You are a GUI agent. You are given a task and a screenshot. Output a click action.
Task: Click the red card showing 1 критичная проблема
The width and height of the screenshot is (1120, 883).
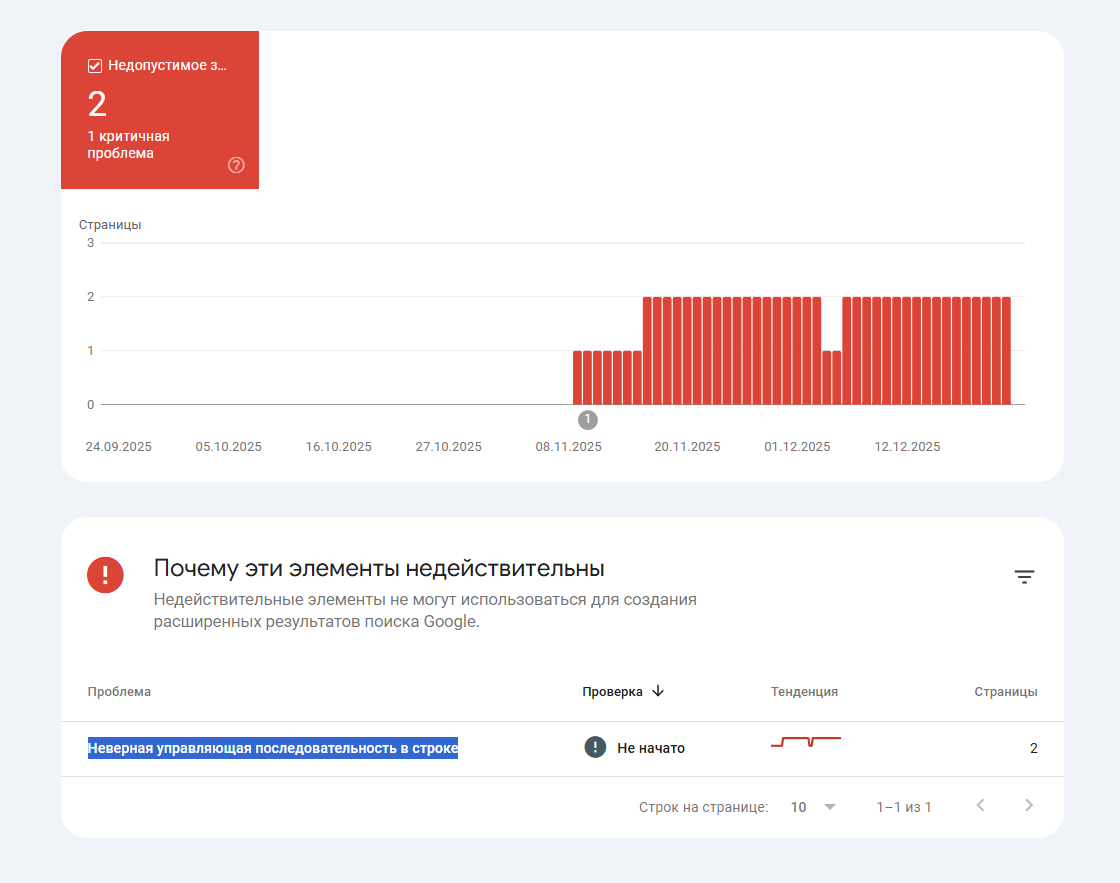[x=160, y=110]
